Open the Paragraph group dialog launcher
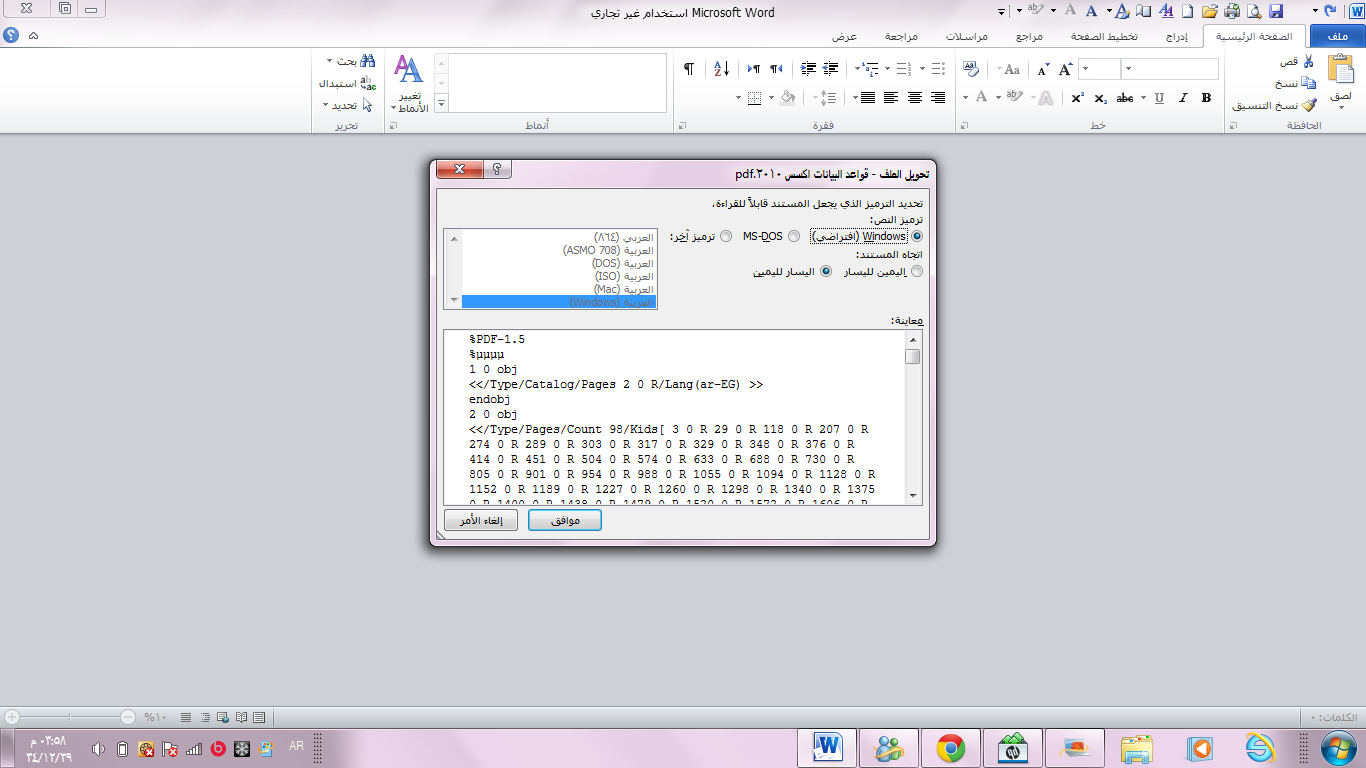 (682, 126)
